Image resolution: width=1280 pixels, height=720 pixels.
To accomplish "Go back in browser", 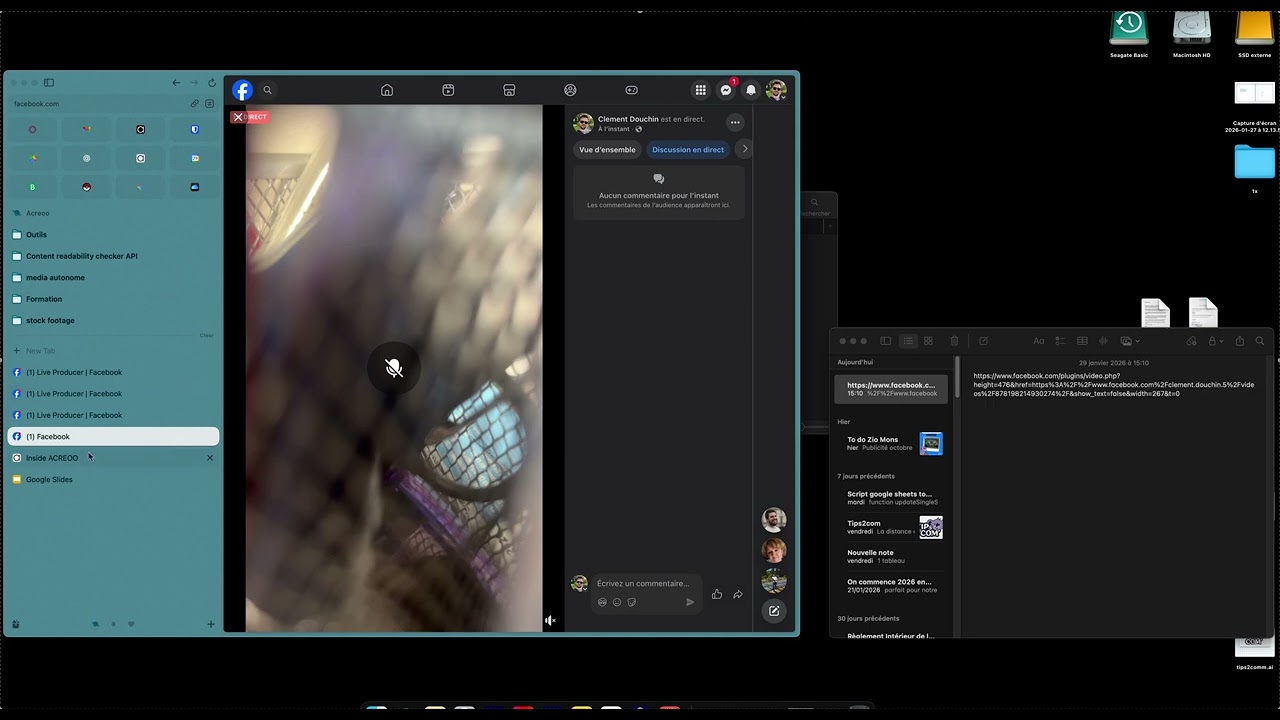I will (177, 83).
